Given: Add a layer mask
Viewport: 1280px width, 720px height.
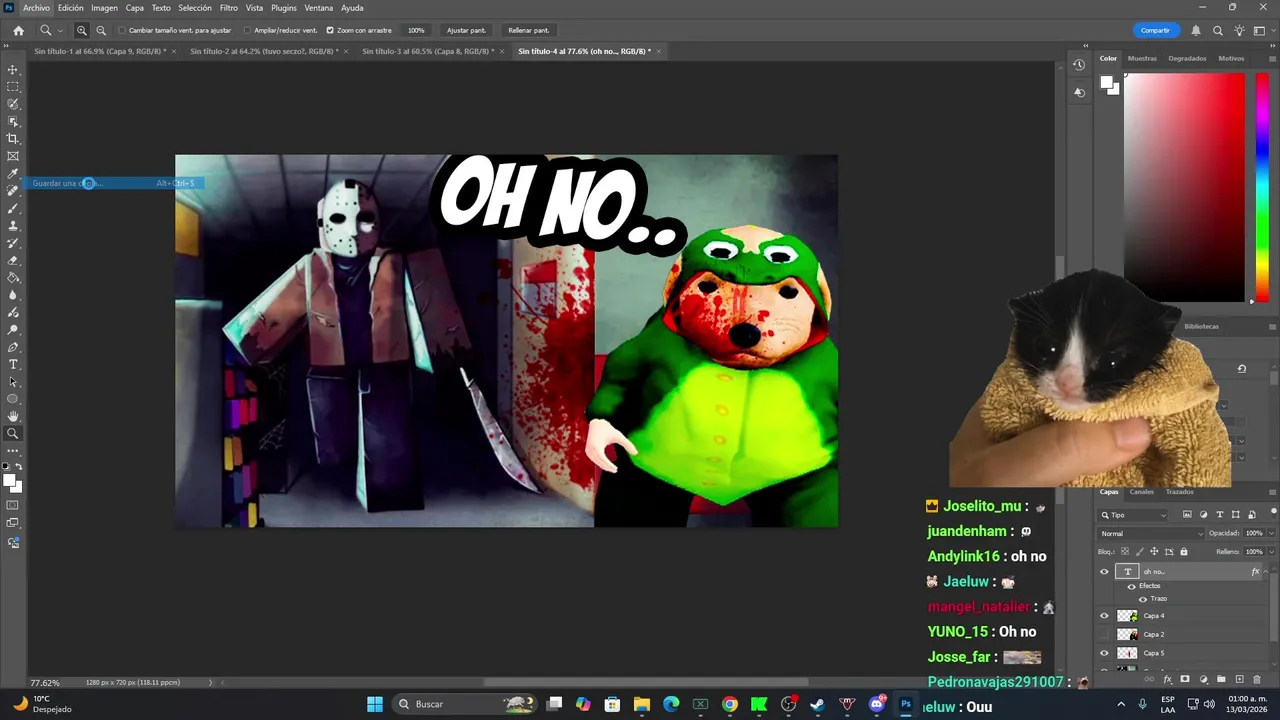Looking at the screenshot, I should [x=1185, y=679].
